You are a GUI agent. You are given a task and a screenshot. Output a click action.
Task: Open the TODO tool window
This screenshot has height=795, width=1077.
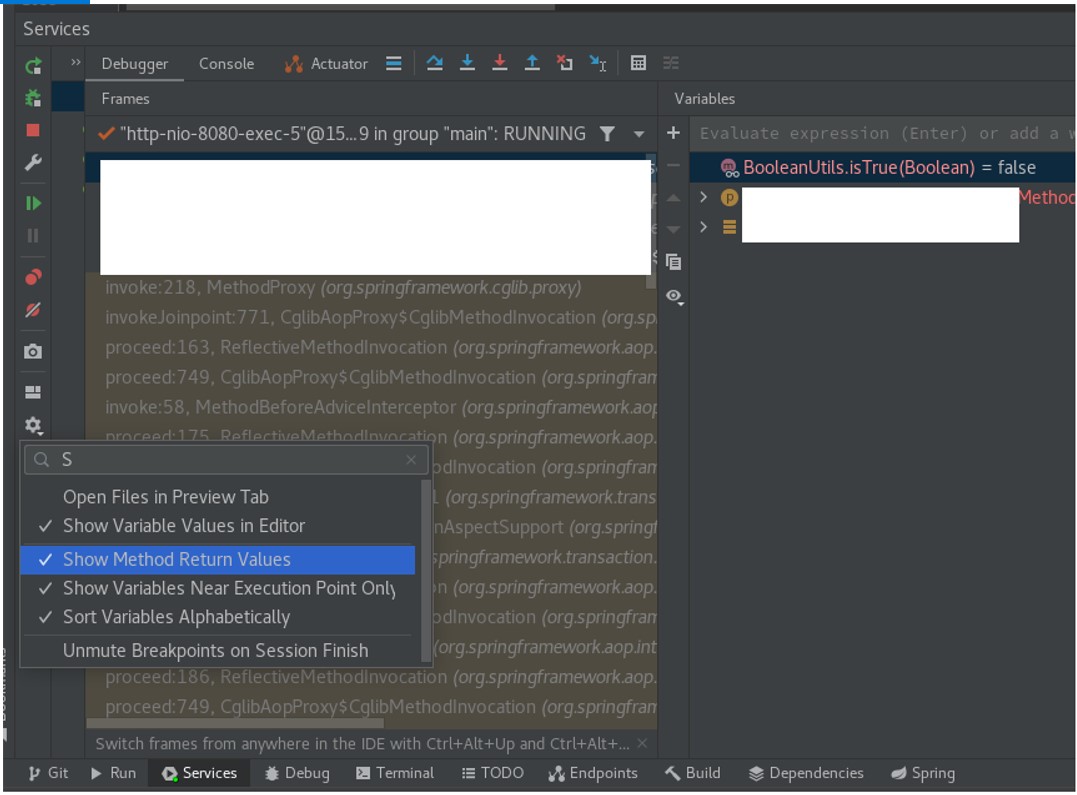tap(492, 773)
